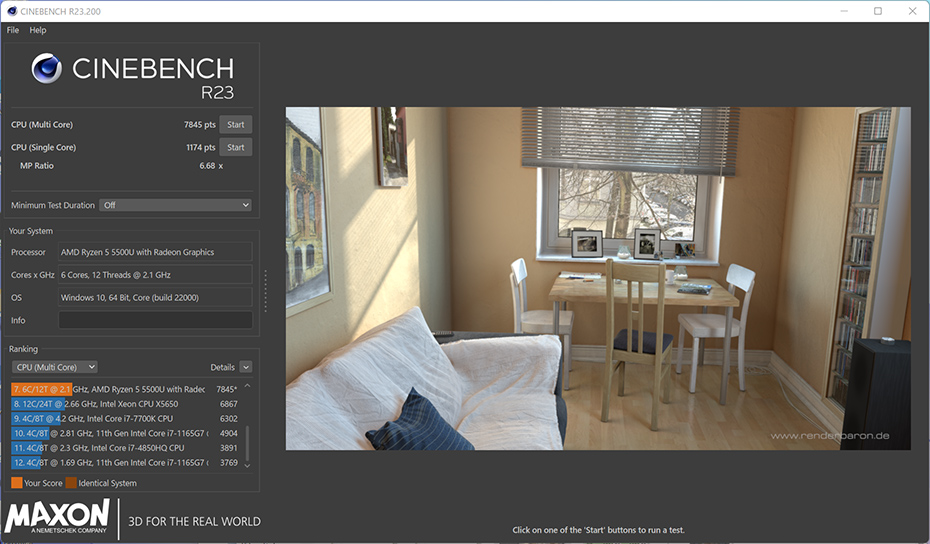Click the ranking list scrollbar thumb

pos(247,442)
